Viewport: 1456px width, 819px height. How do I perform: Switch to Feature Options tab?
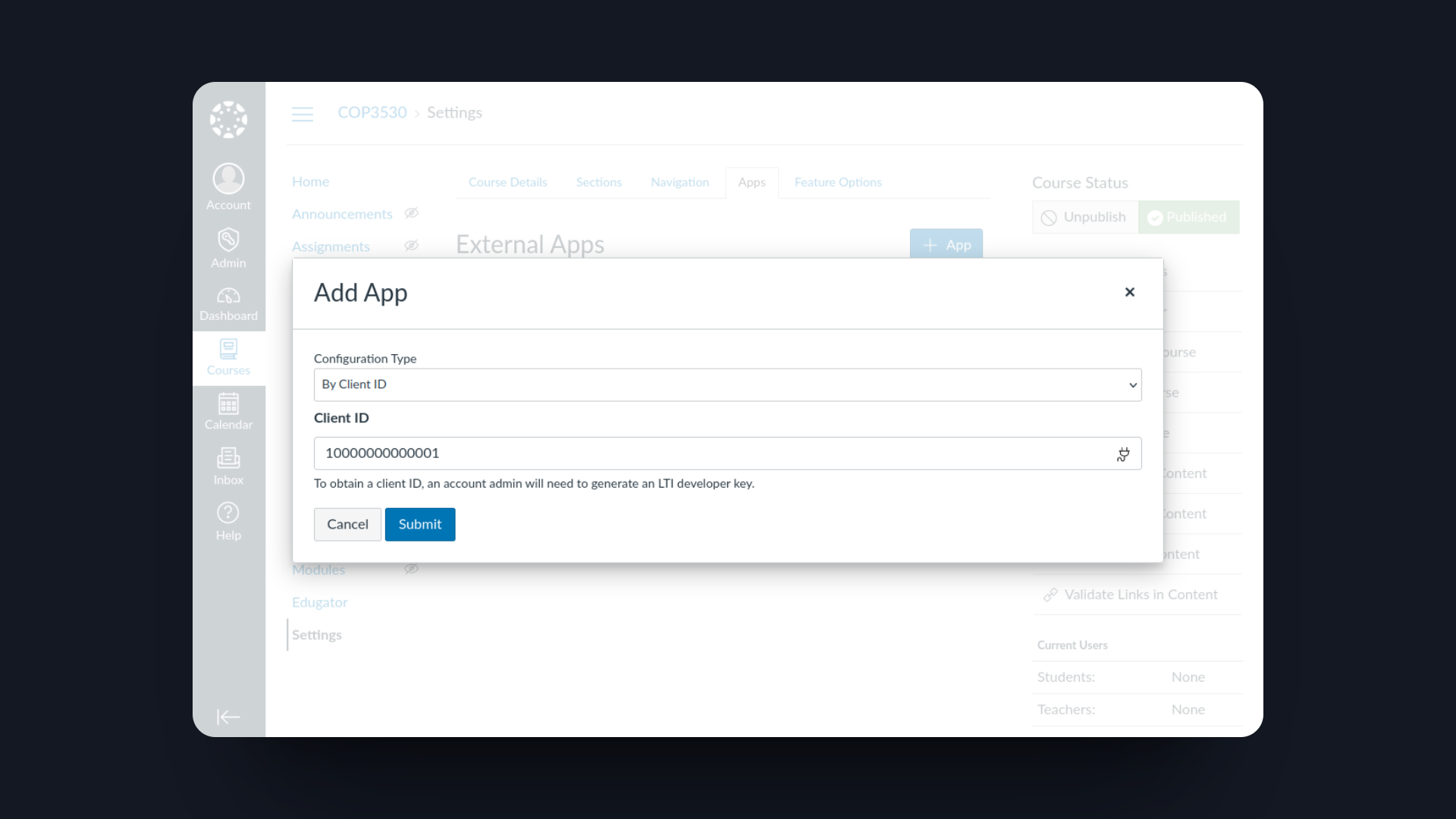point(838,182)
